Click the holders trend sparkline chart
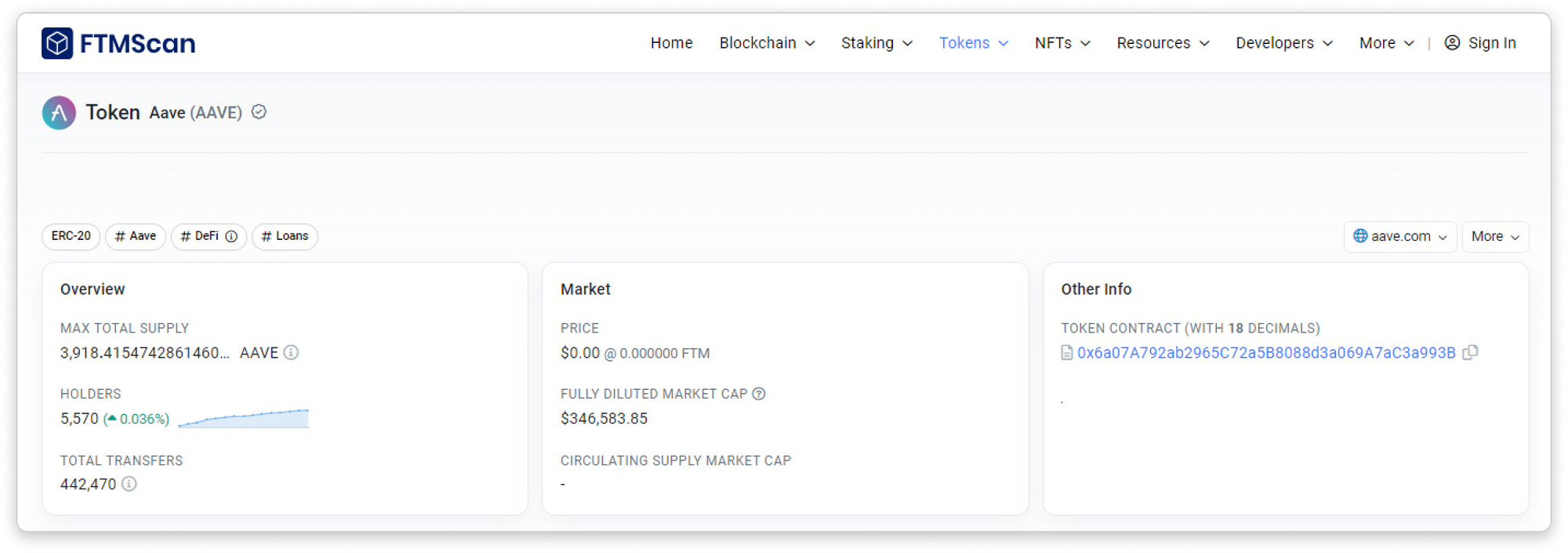The width and height of the screenshot is (1568, 553). coord(244,419)
